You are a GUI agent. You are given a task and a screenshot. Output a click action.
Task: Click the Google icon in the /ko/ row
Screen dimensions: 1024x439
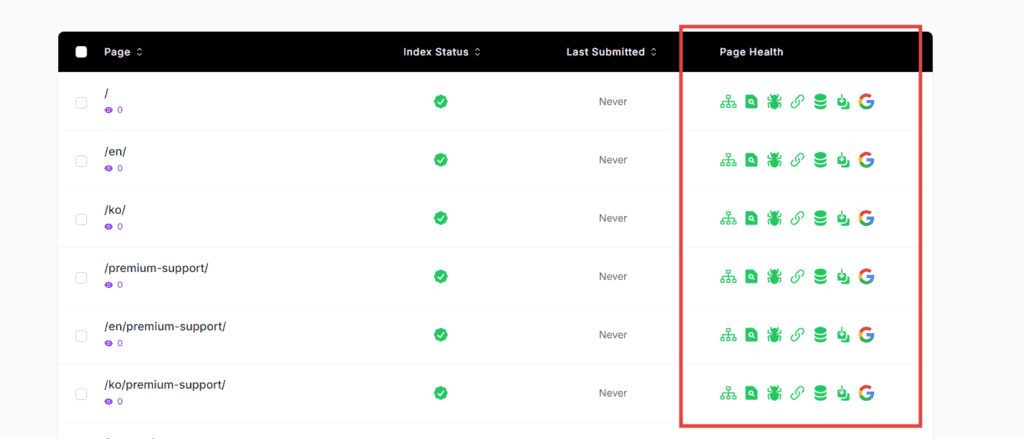(867, 218)
